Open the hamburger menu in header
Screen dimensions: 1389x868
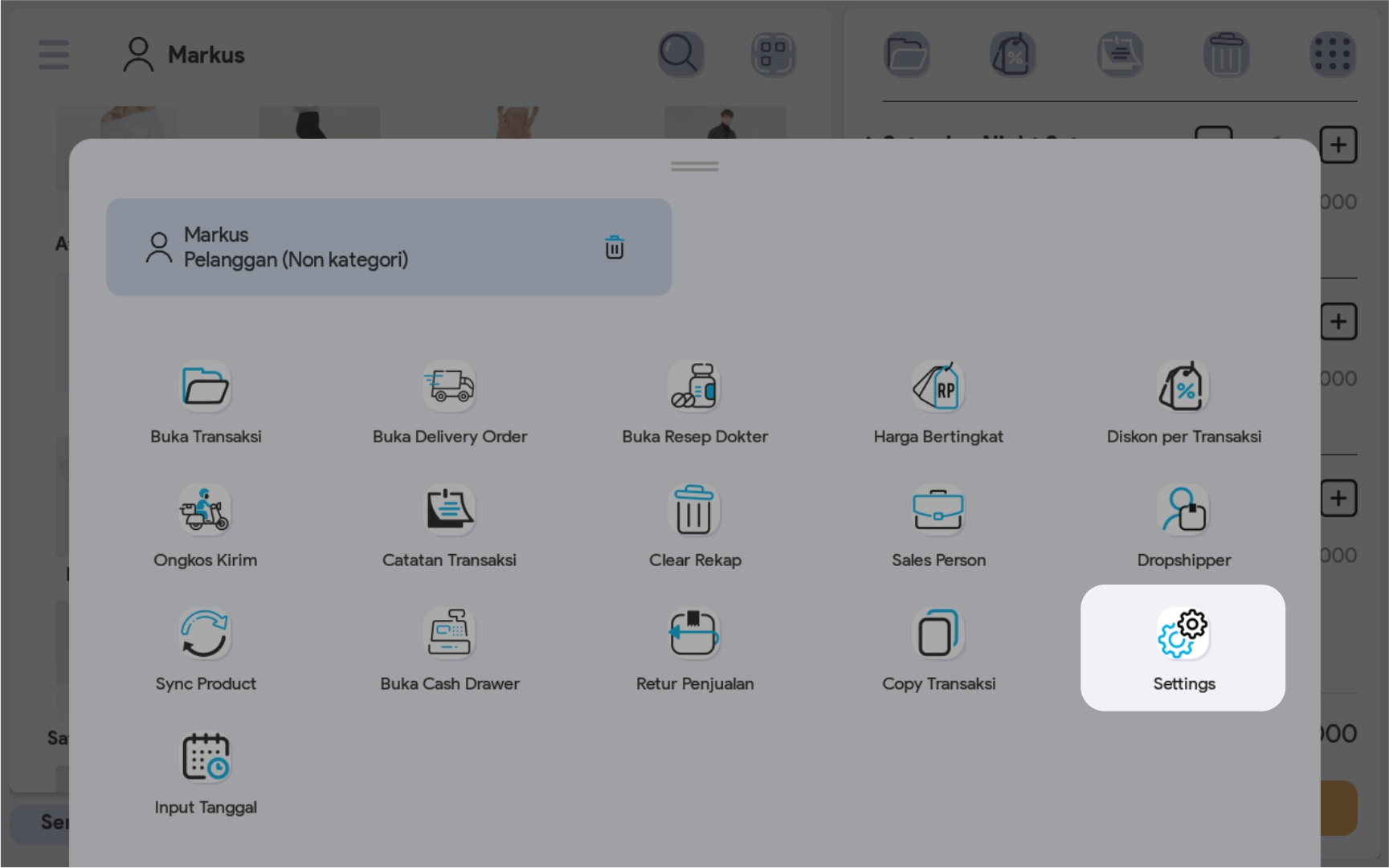(54, 55)
